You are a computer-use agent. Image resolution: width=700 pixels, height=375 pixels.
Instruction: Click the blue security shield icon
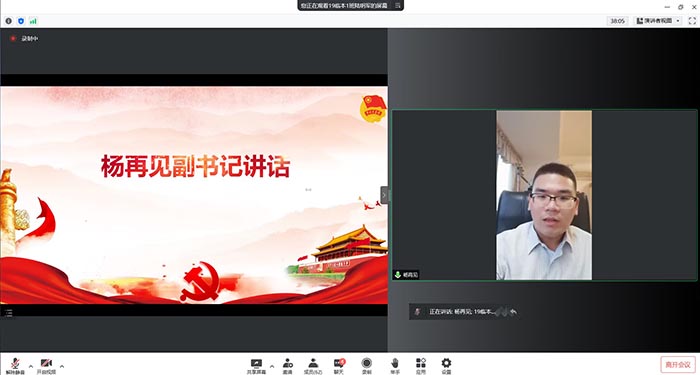(x=21, y=21)
